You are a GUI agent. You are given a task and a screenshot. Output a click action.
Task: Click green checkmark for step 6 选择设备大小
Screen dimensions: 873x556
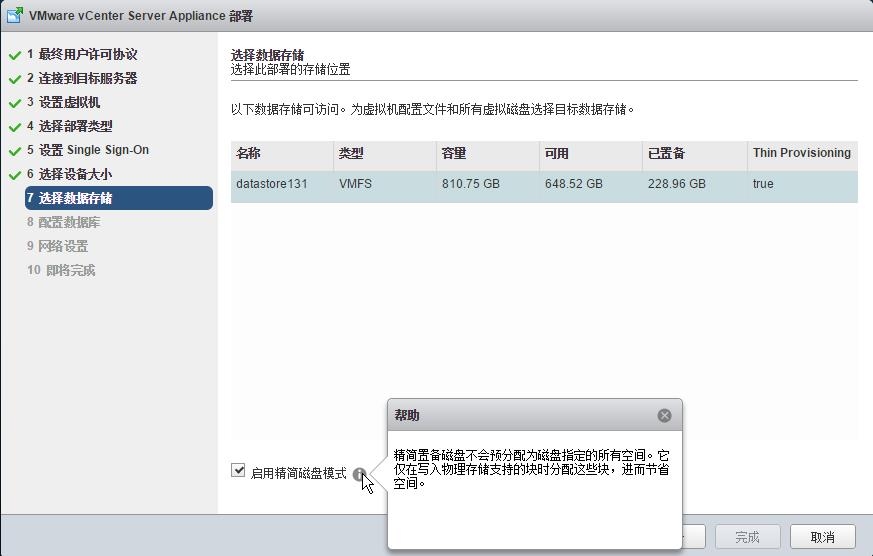point(15,175)
